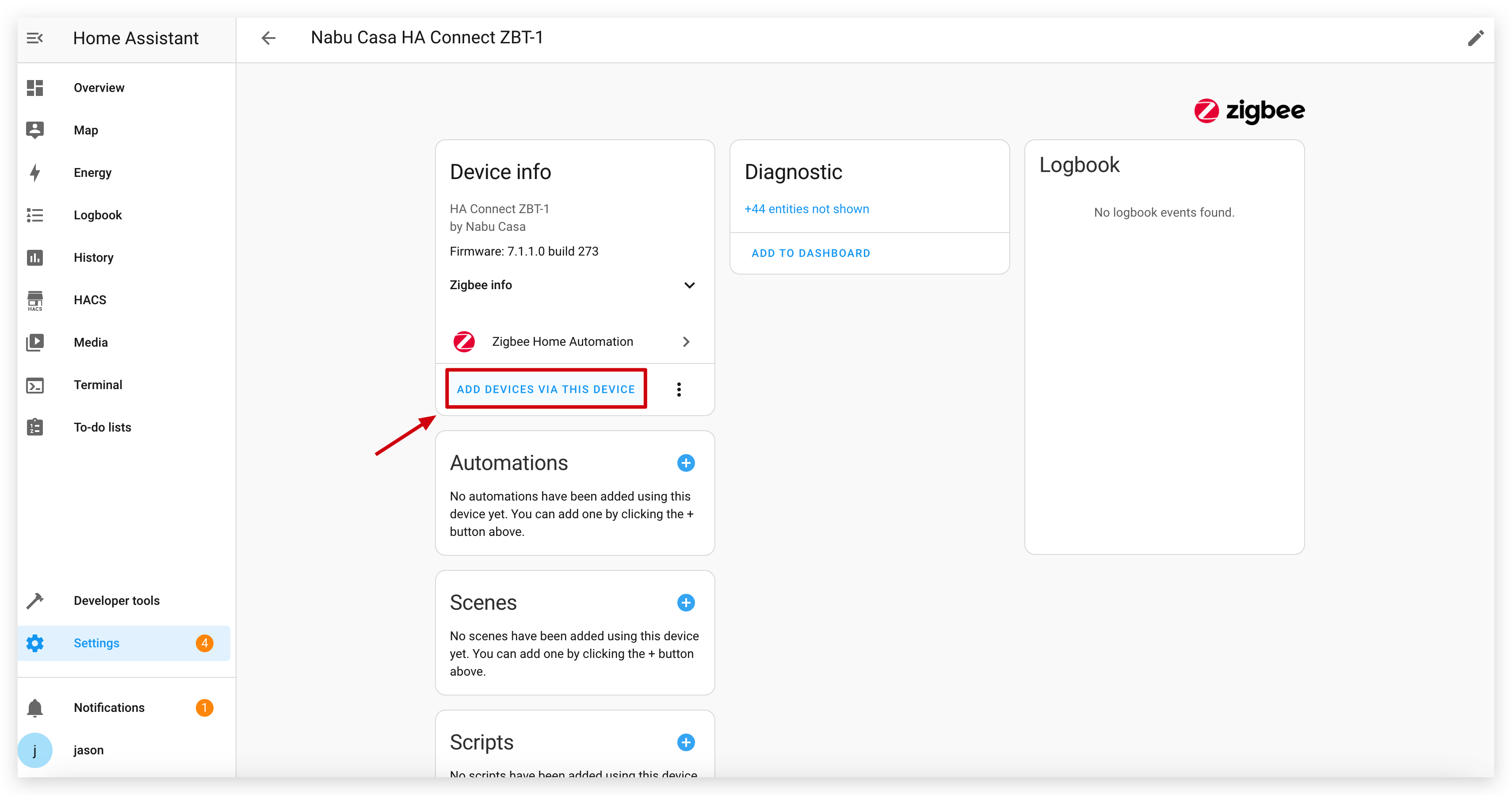
Task: Expand the Zigbee info section
Action: [x=690, y=285]
